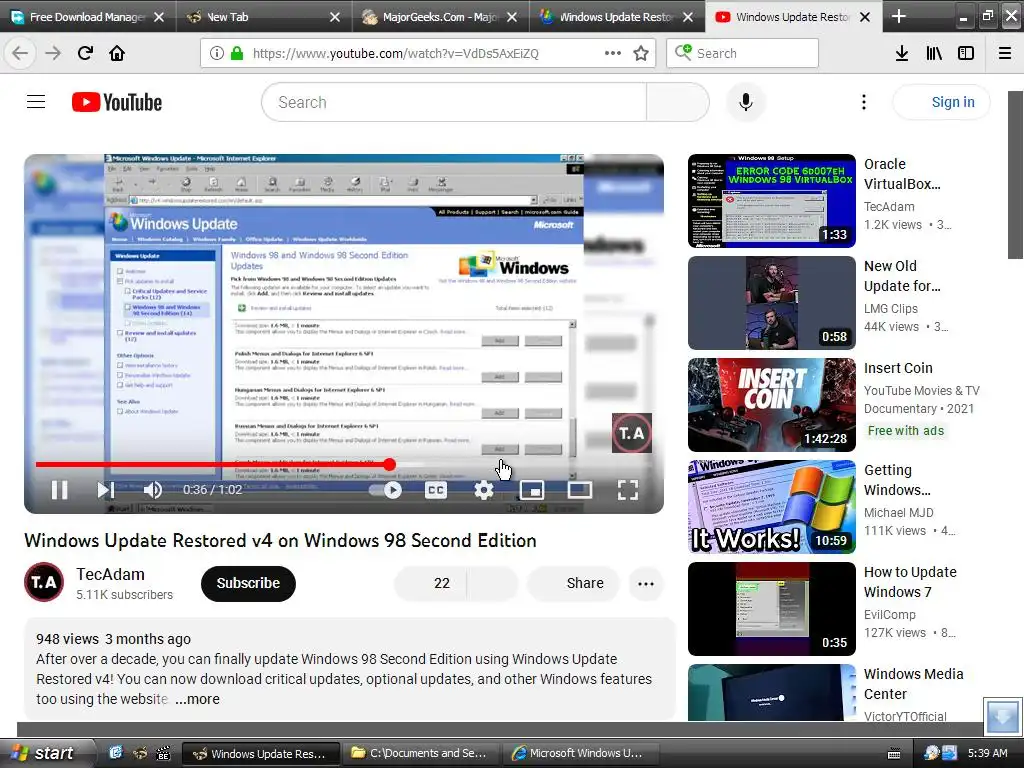Viewport: 1024px width, 768px height.
Task: Mute the video volume speaker icon
Action: click(x=153, y=490)
